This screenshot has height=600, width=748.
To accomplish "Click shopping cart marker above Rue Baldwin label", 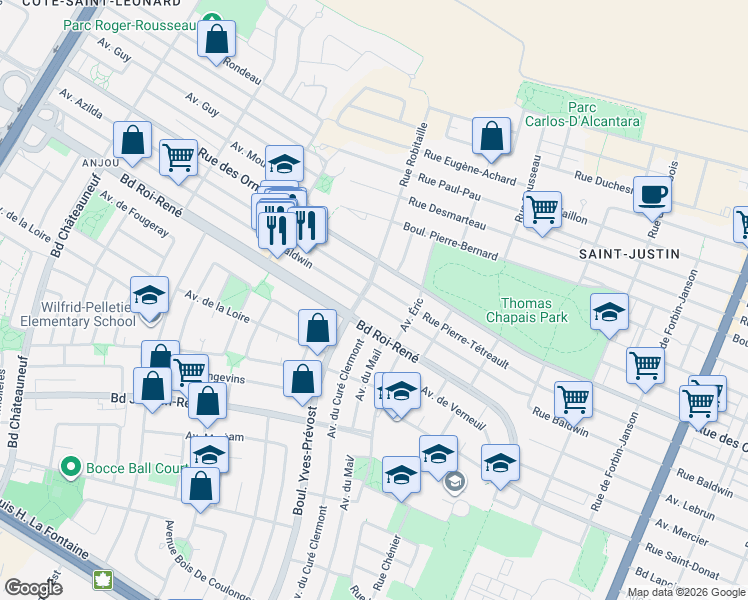I will point(573,403).
